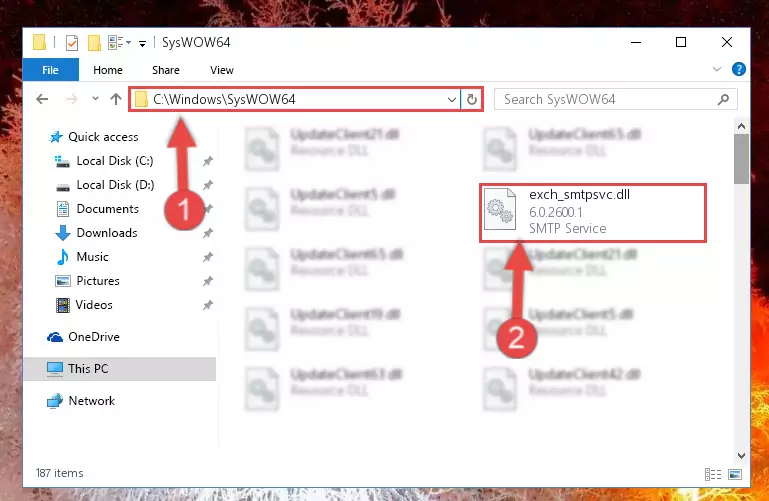Click the Quick access star icon
The width and height of the screenshot is (769, 501).
(56, 137)
